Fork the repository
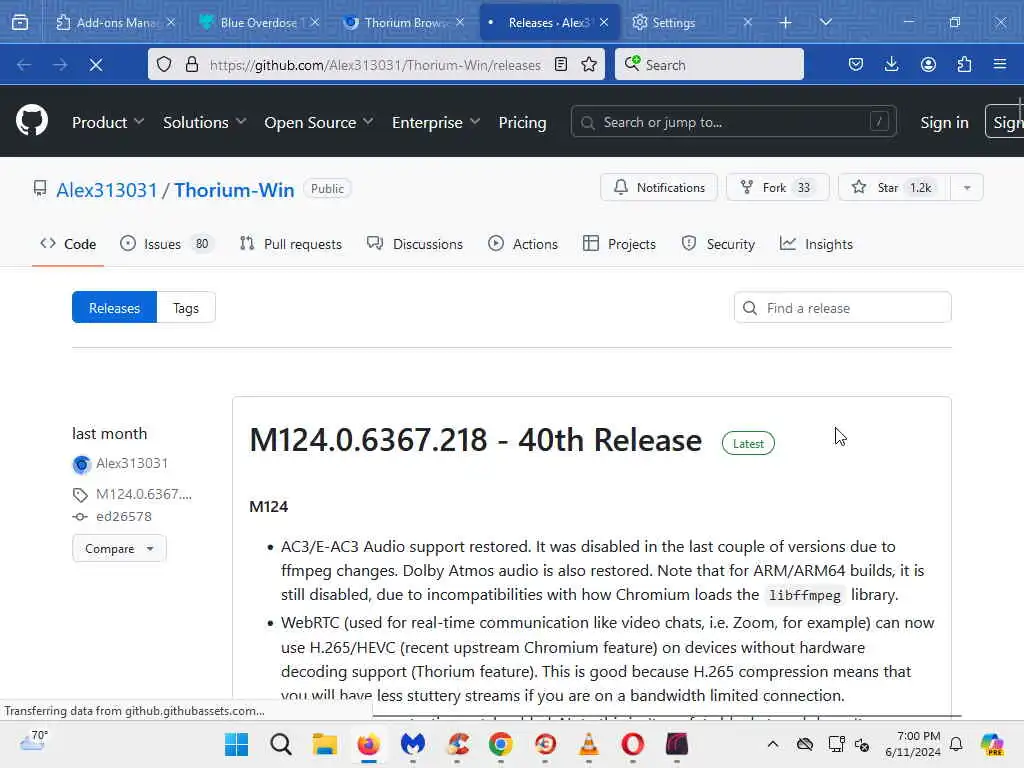This screenshot has height=768, width=1024. point(777,187)
